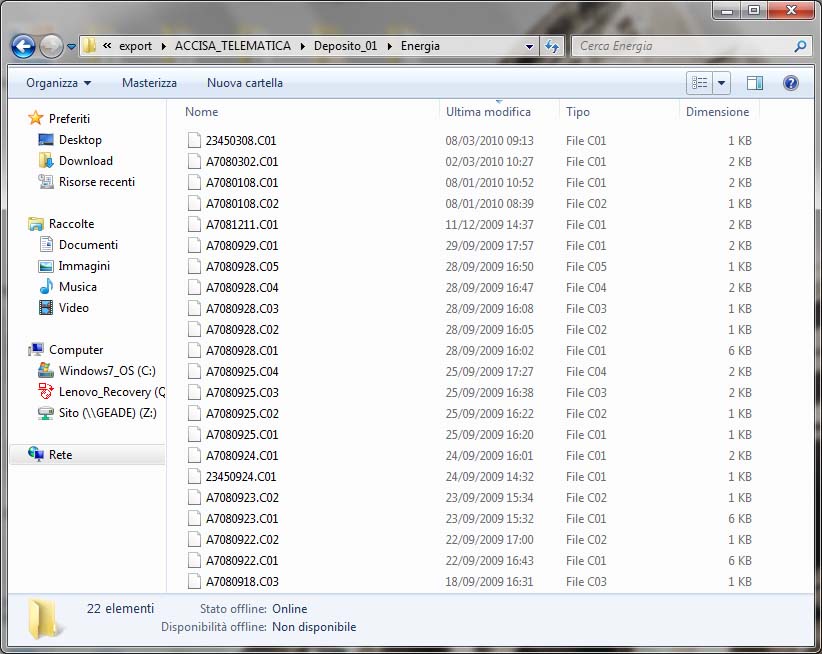Click the Masterizza toolbar button
822x654 pixels.
click(149, 83)
